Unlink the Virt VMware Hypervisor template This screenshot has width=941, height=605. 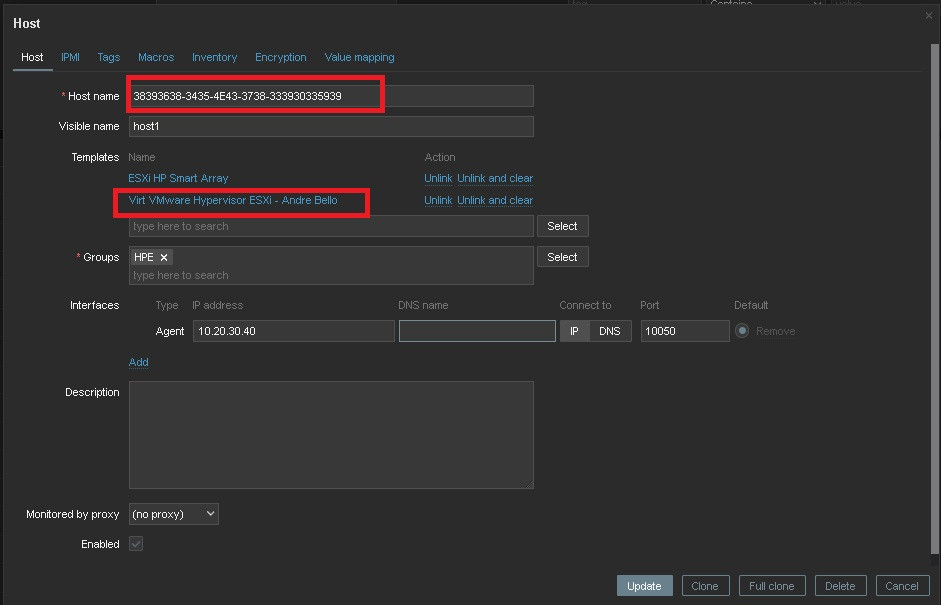click(438, 200)
